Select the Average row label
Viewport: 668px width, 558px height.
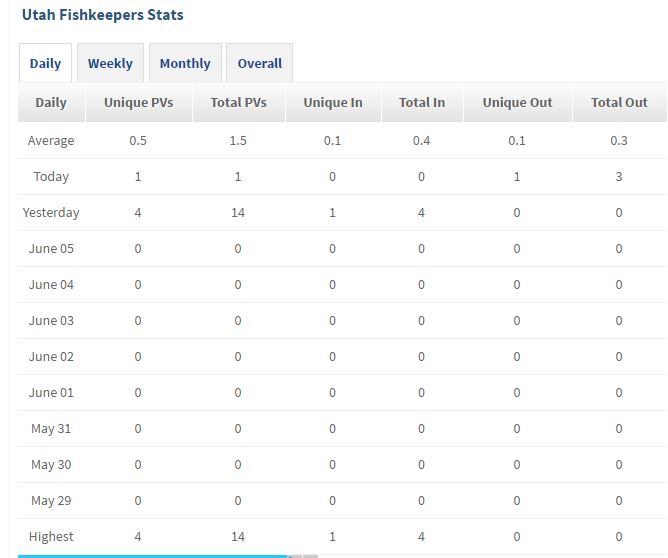[x=51, y=140]
